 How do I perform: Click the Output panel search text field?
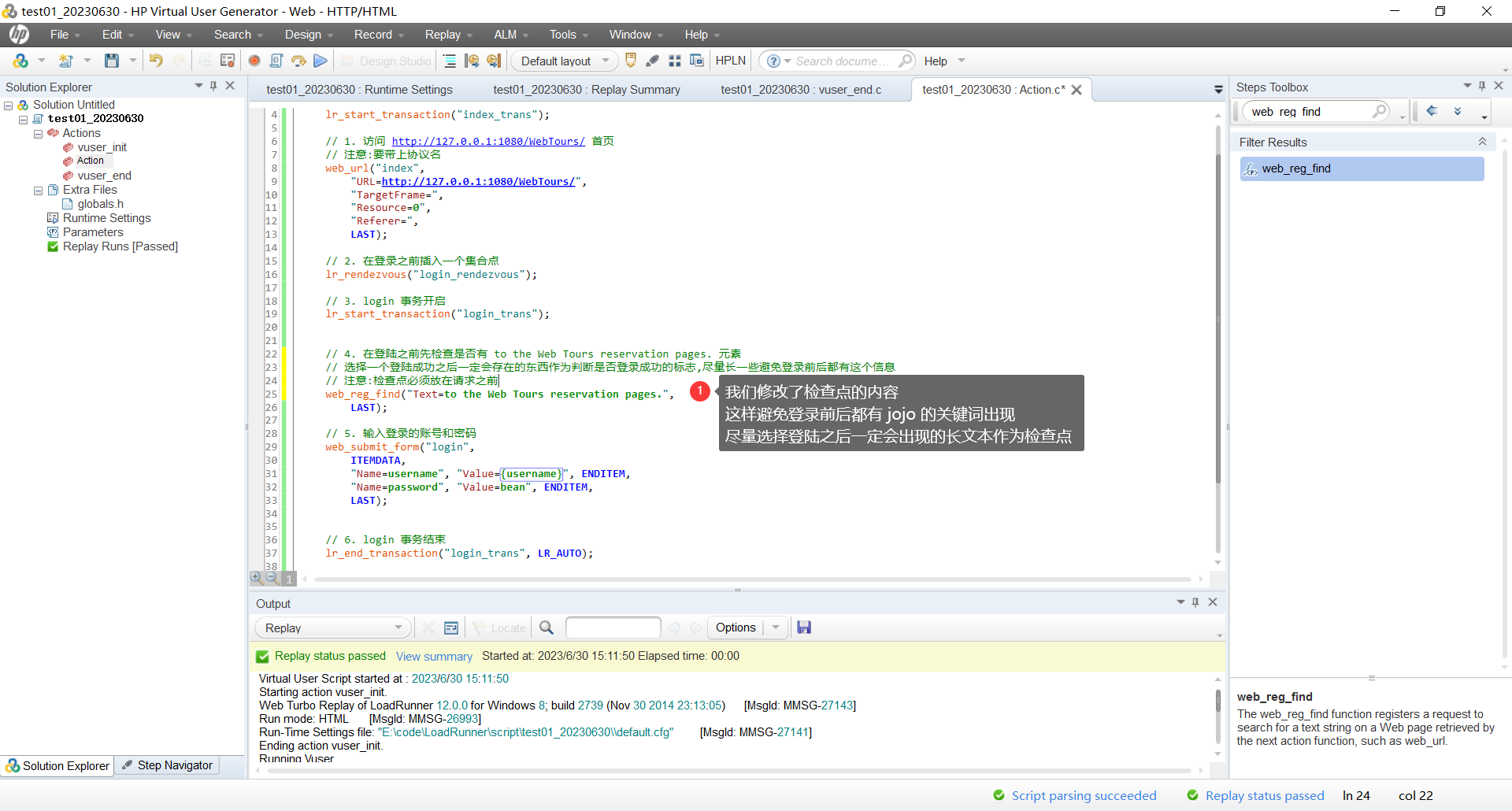click(x=613, y=628)
